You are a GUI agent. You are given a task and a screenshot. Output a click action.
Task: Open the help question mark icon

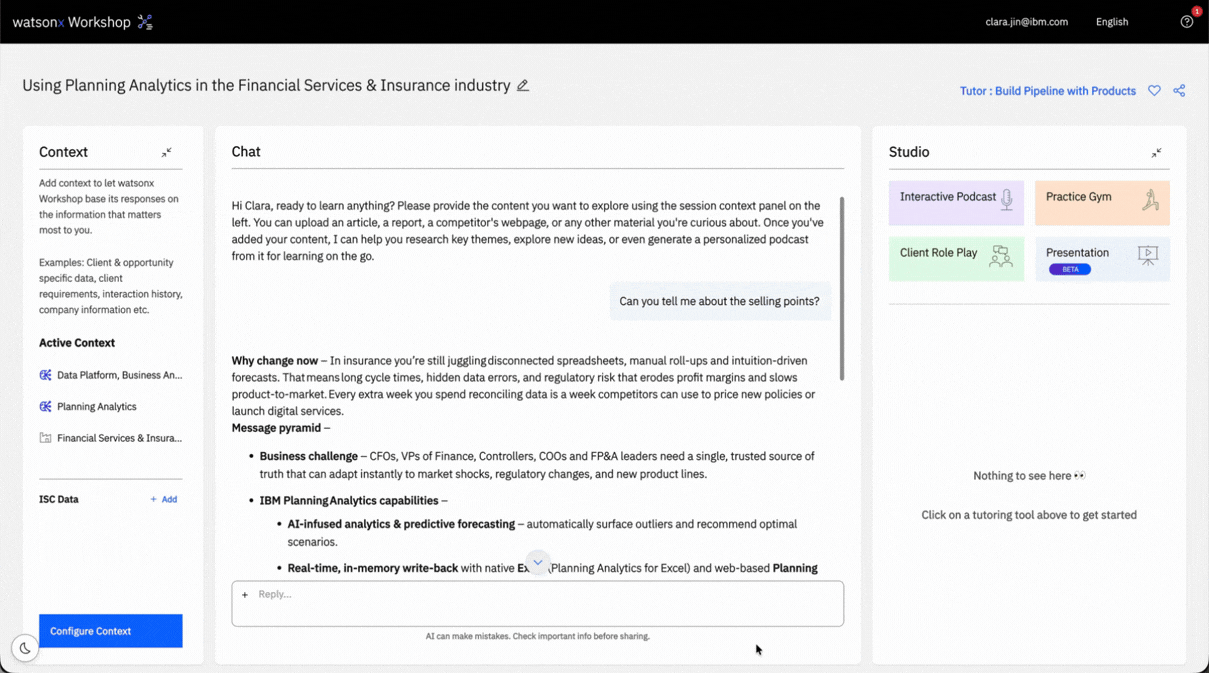click(1186, 22)
